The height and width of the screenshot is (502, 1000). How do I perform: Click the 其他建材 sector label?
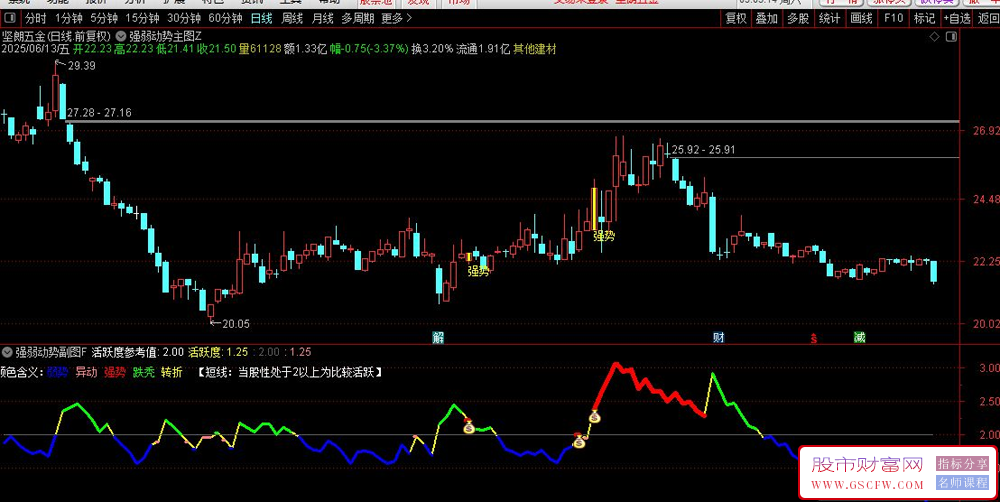(x=535, y=49)
